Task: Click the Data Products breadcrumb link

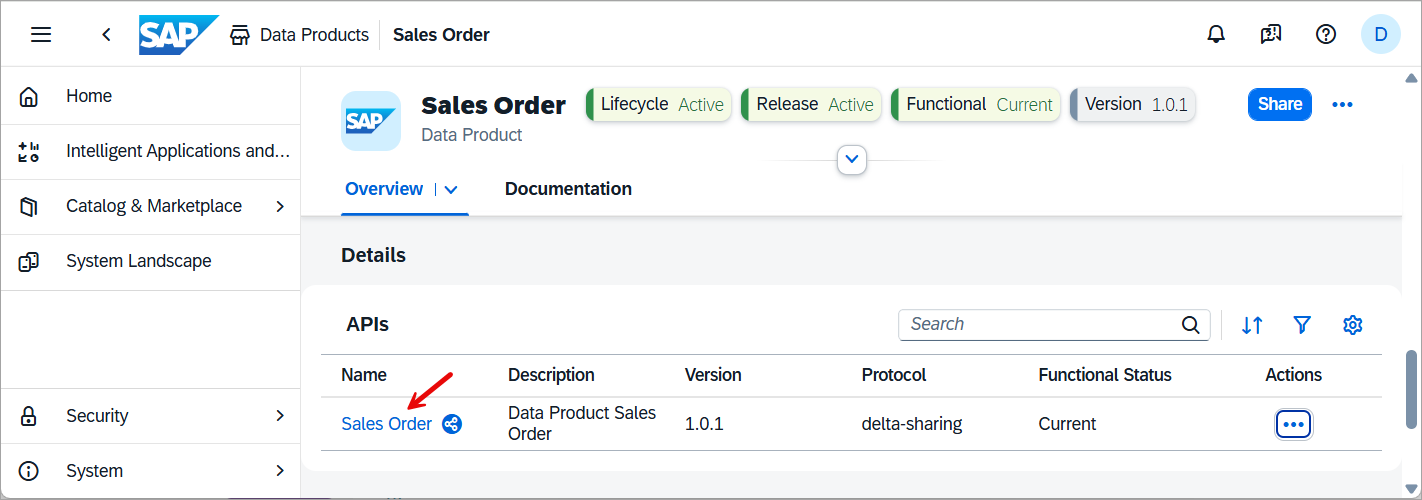Action: pos(314,35)
